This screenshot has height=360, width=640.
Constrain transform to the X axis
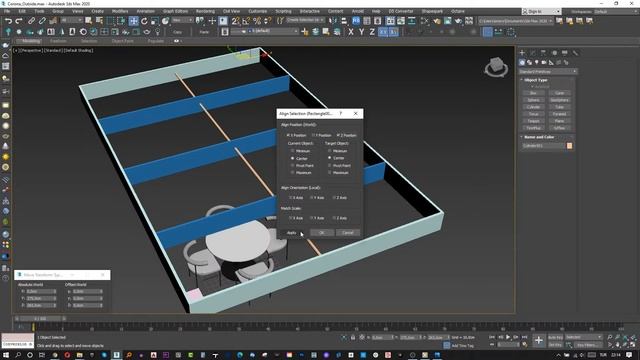point(351,31)
